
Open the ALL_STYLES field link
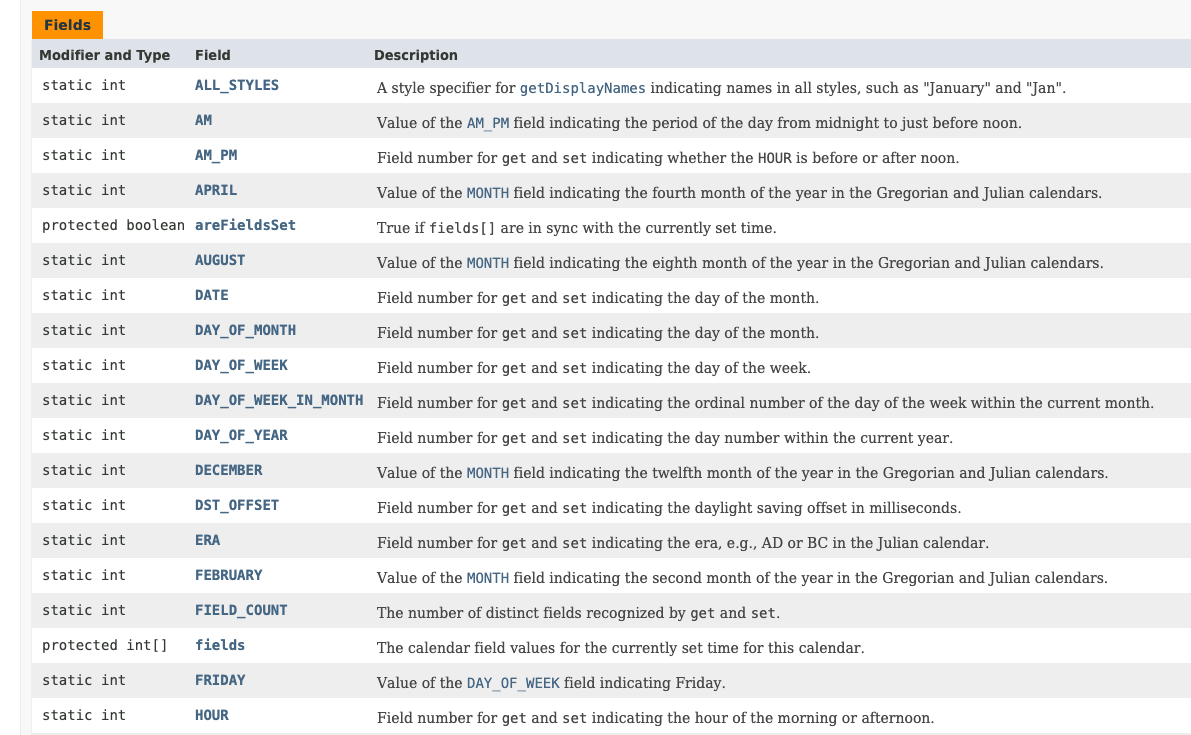[x=237, y=85]
